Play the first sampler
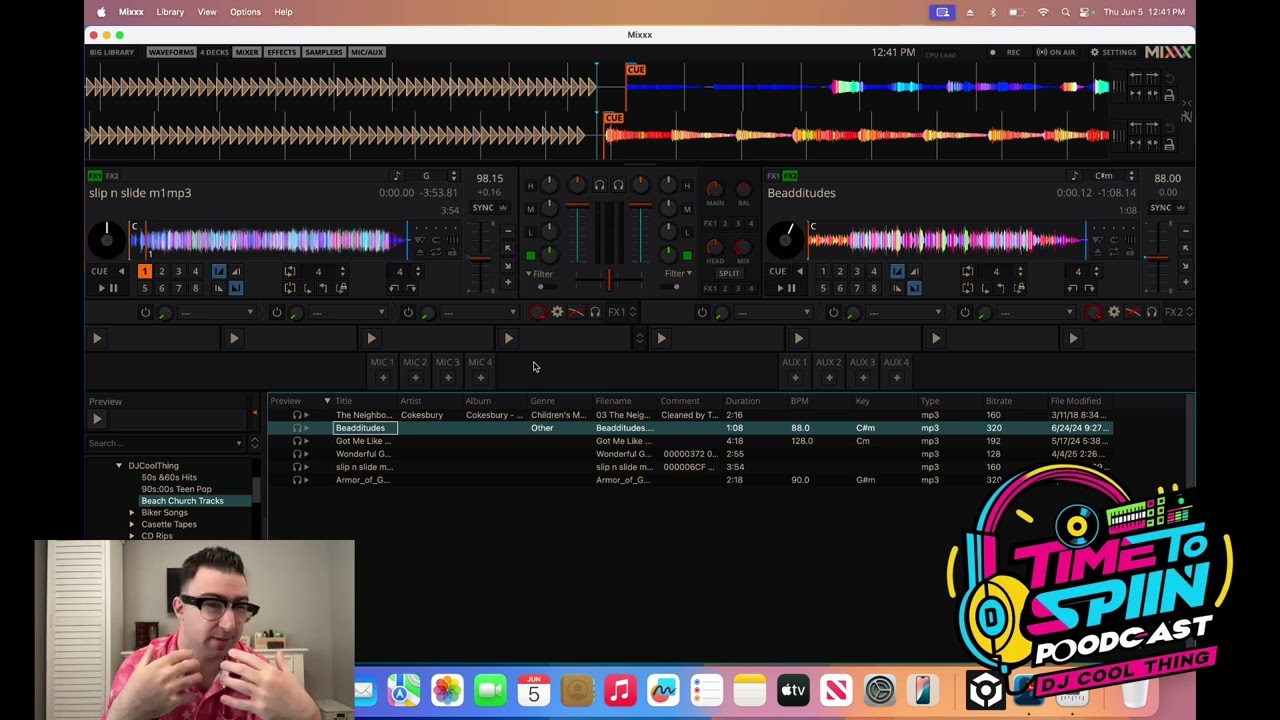Viewport: 1280px width, 720px height. pyautogui.click(x=97, y=338)
